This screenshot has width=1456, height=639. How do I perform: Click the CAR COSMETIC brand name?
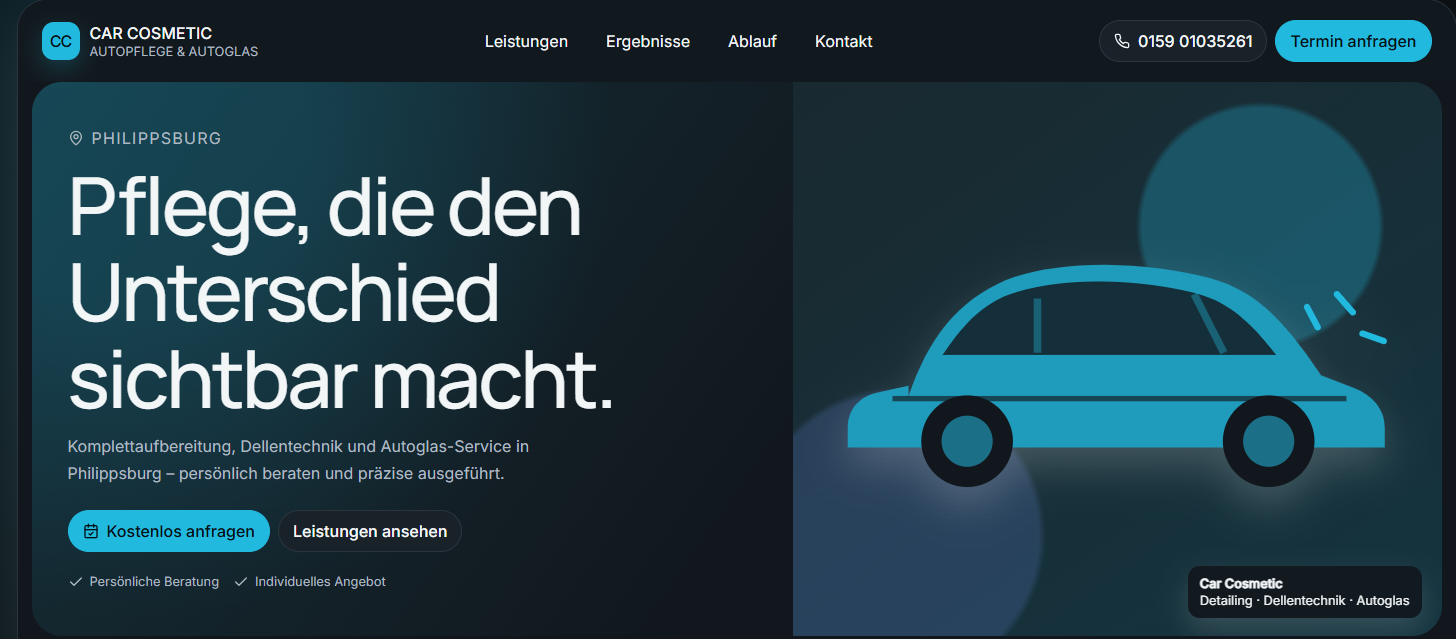click(150, 33)
